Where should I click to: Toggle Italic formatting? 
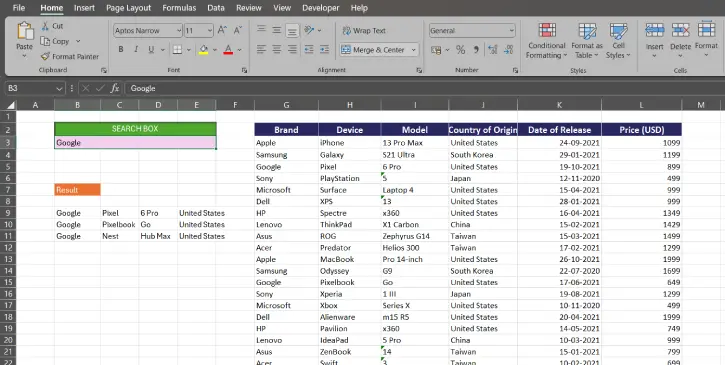point(136,49)
